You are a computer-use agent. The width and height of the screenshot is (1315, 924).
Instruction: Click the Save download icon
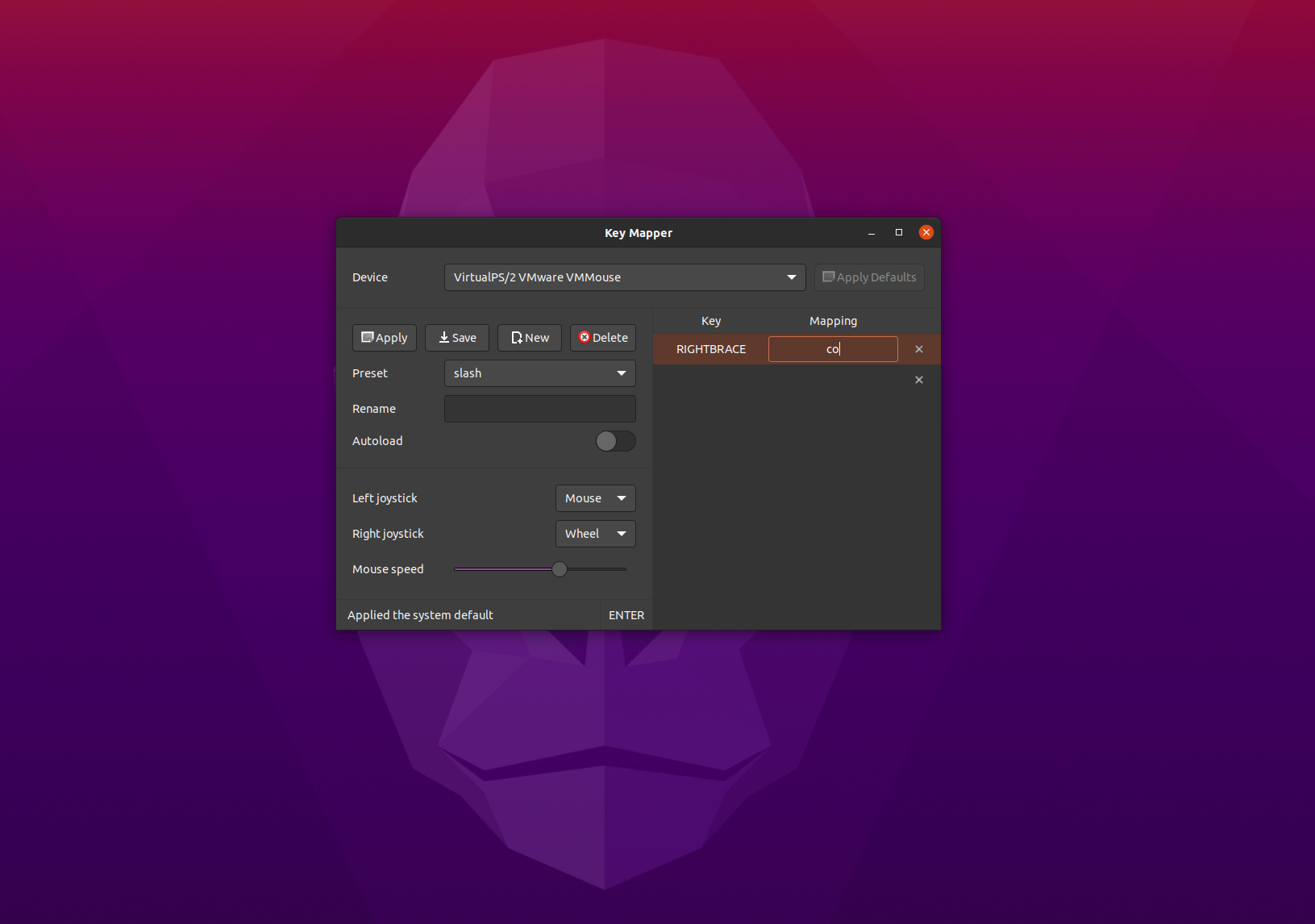(443, 337)
